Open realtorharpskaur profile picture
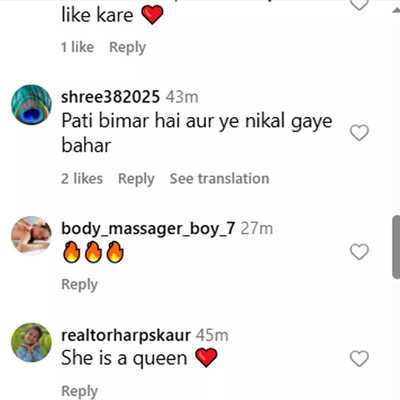 (x=31, y=342)
